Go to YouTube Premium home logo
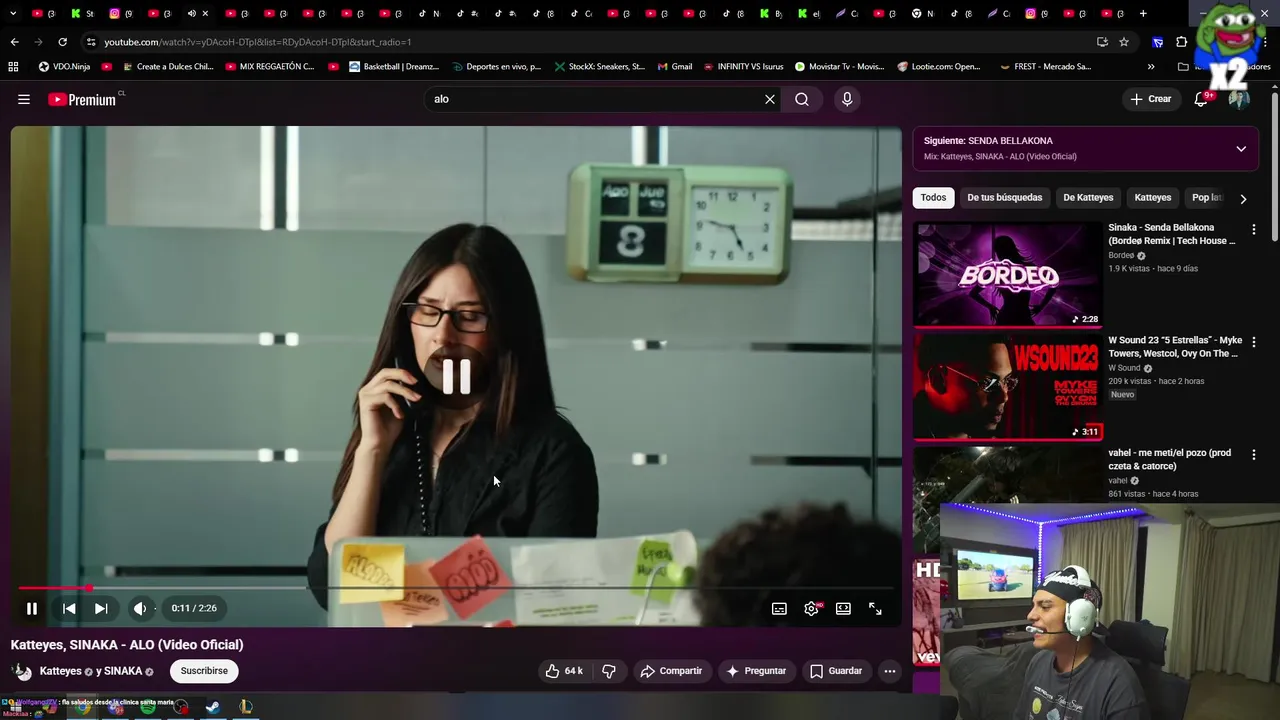Viewport: 1280px width, 720px height. tap(82, 99)
